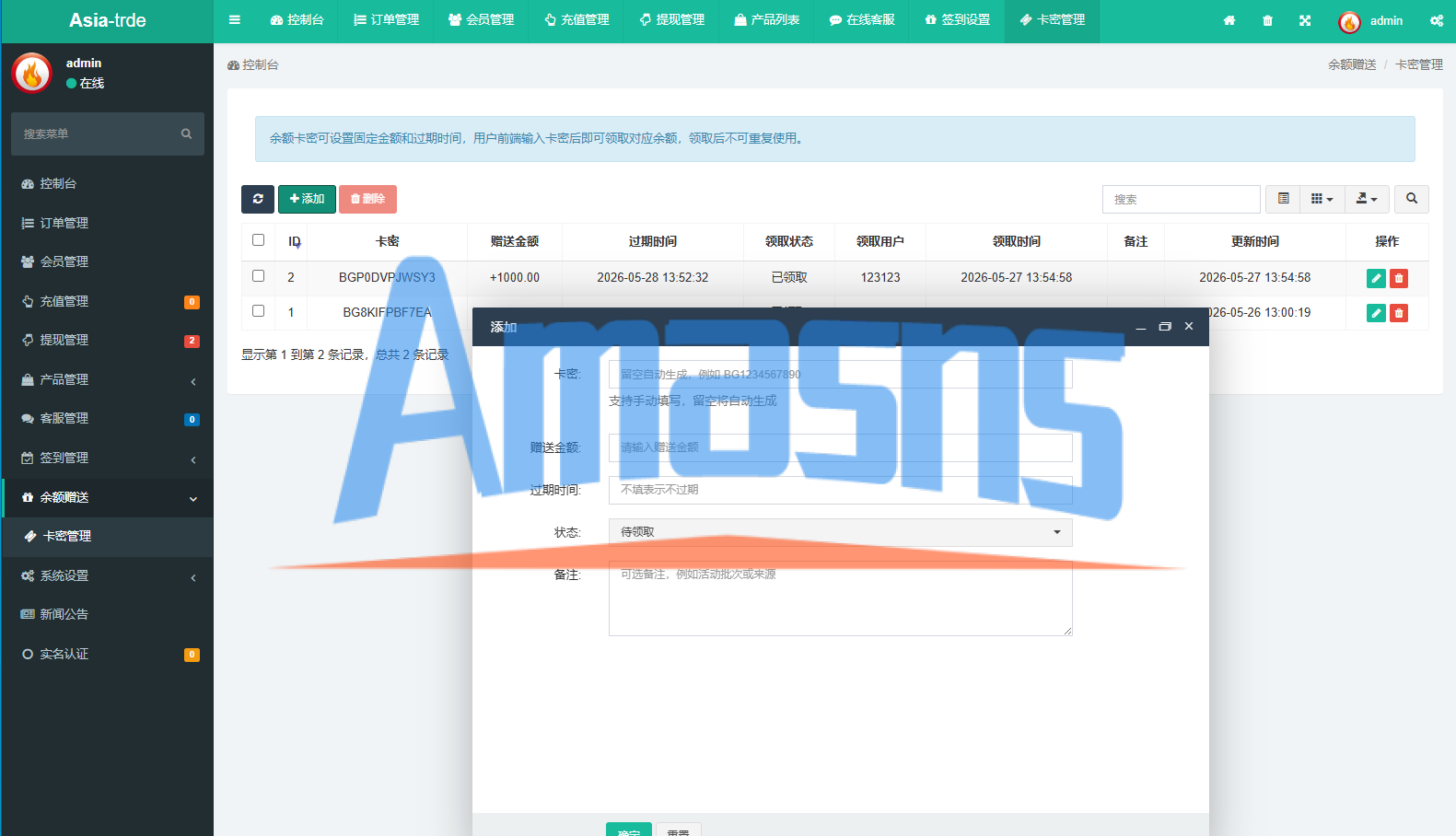
Task: Click the table 搜索 input box
Action: [x=1181, y=199]
